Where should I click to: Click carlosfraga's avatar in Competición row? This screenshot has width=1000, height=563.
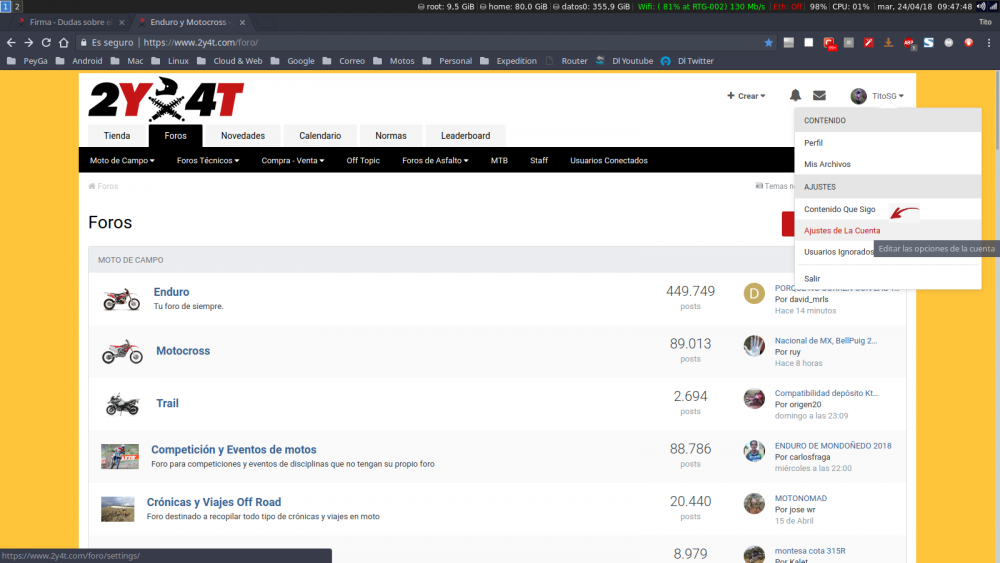coord(754,451)
